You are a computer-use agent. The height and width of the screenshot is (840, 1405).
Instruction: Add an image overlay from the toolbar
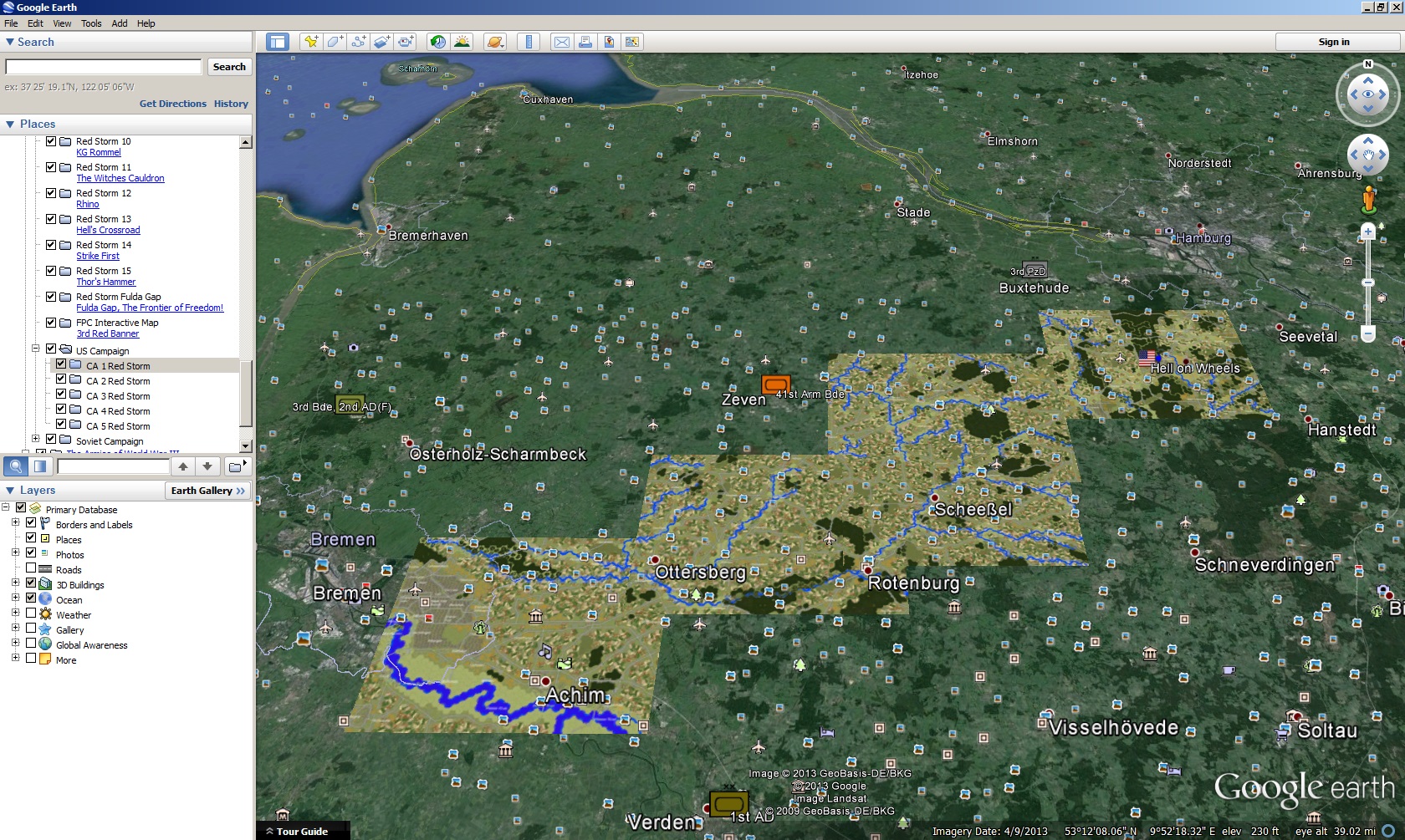coord(382,42)
